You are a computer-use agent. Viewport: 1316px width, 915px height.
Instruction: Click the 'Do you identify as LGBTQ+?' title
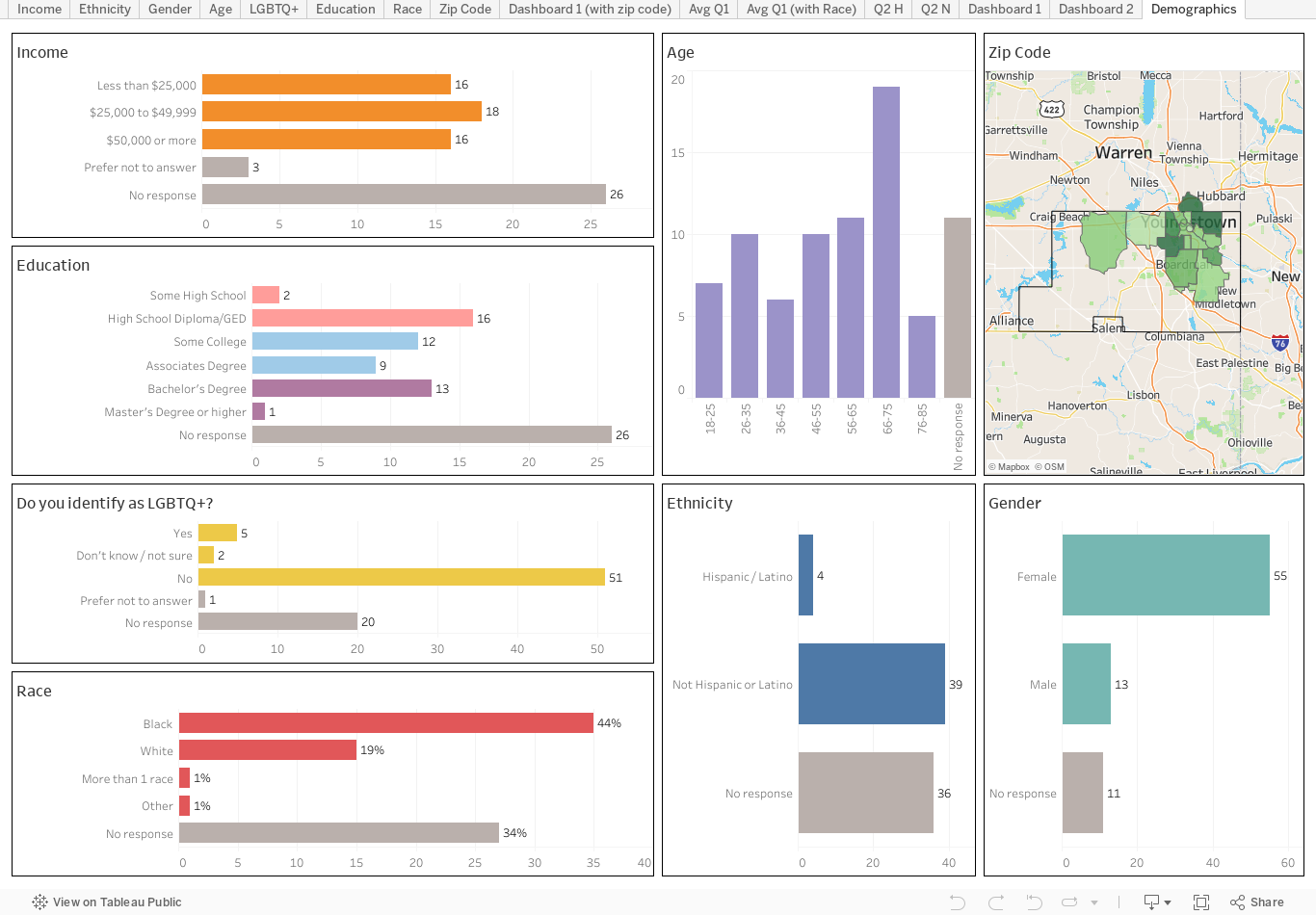(x=115, y=503)
